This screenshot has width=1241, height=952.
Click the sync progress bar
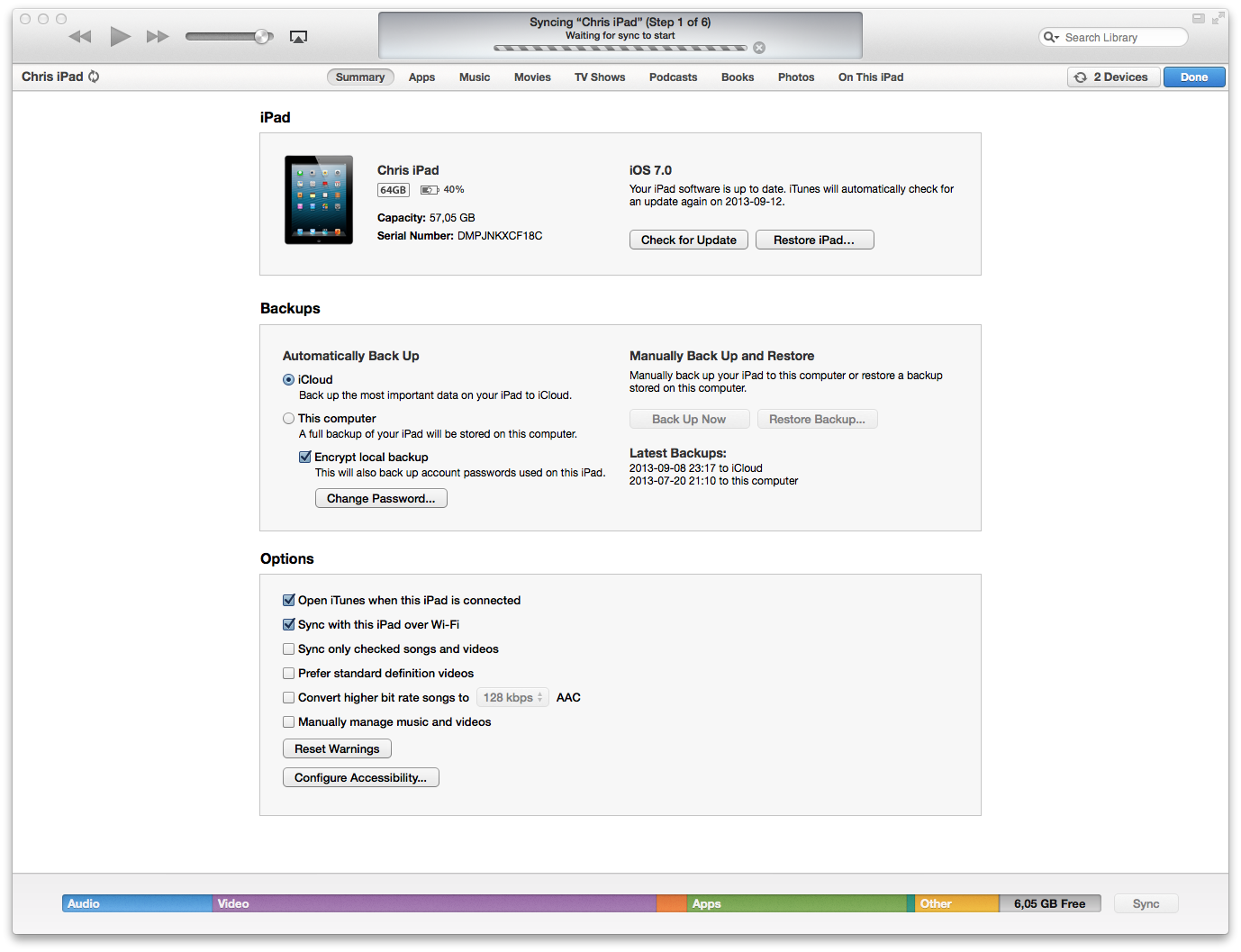[620, 48]
